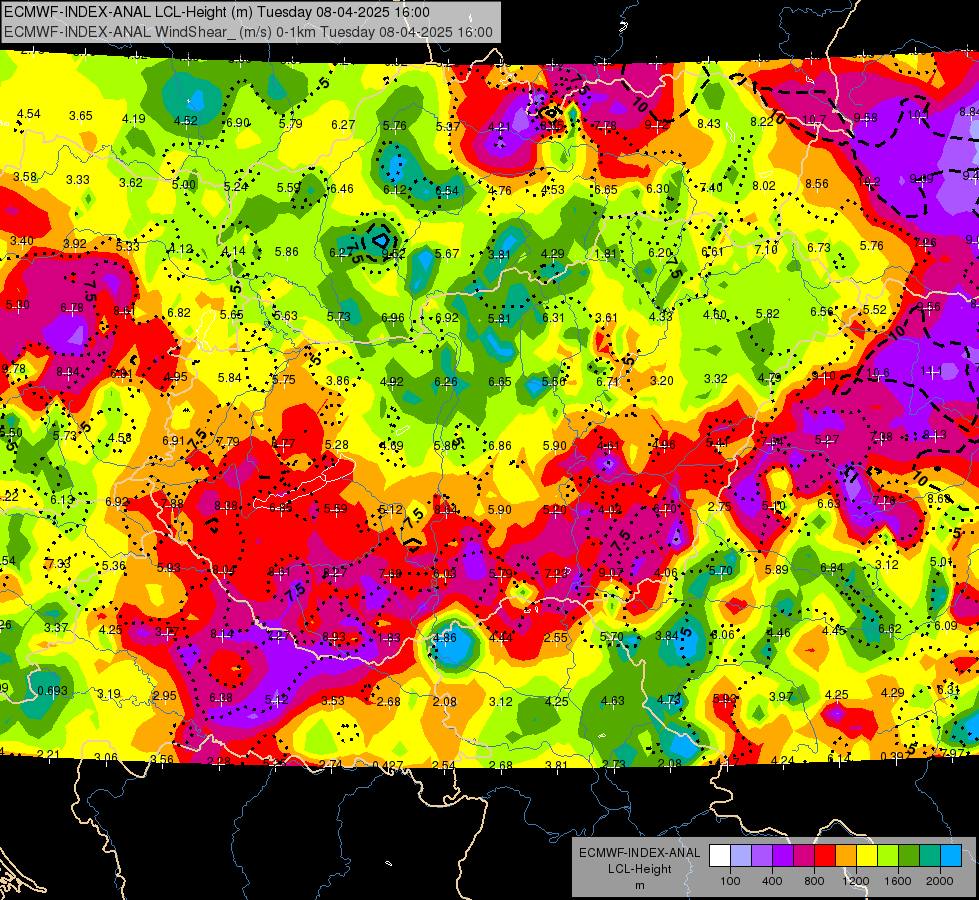The width and height of the screenshot is (979, 900).
Task: Click the wind shear value 4.19
Action: click(134, 119)
